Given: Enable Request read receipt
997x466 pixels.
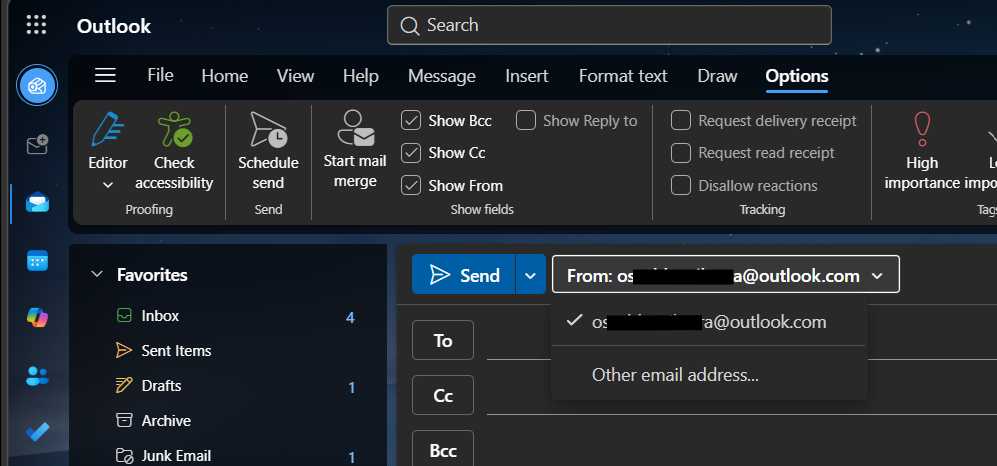Looking at the screenshot, I should click(x=681, y=153).
